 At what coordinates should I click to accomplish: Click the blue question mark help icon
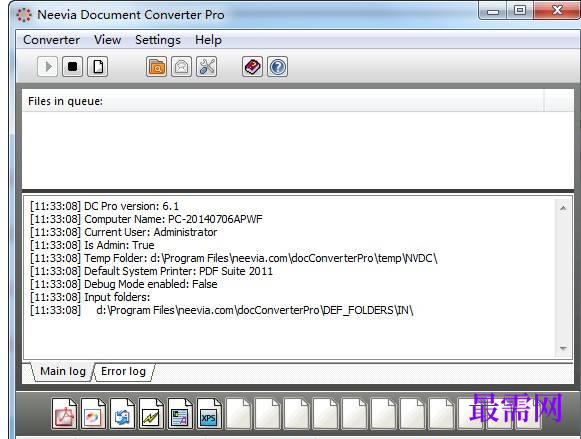(x=278, y=67)
